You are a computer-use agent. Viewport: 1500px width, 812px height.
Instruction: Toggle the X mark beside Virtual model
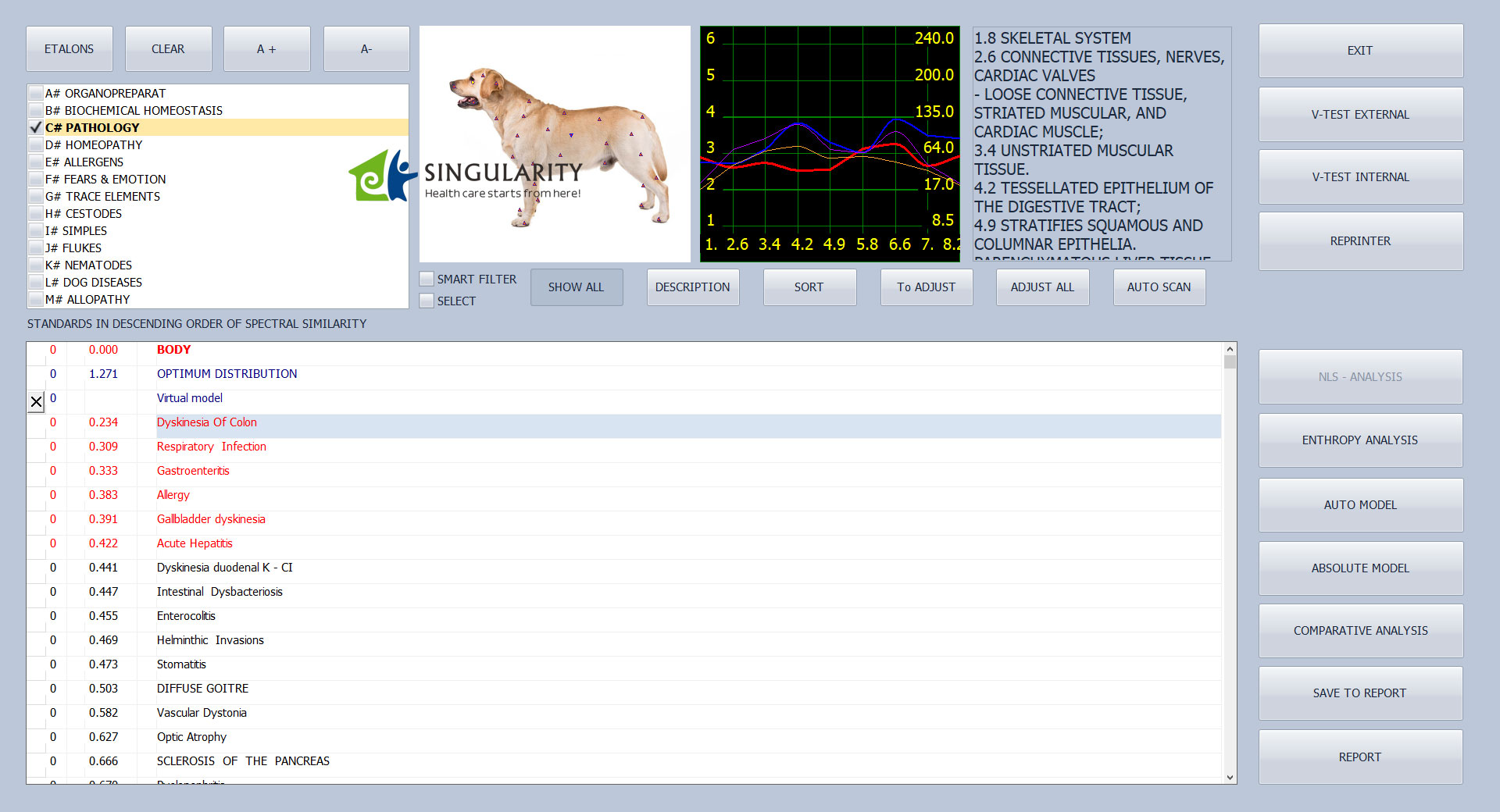pyautogui.click(x=36, y=402)
